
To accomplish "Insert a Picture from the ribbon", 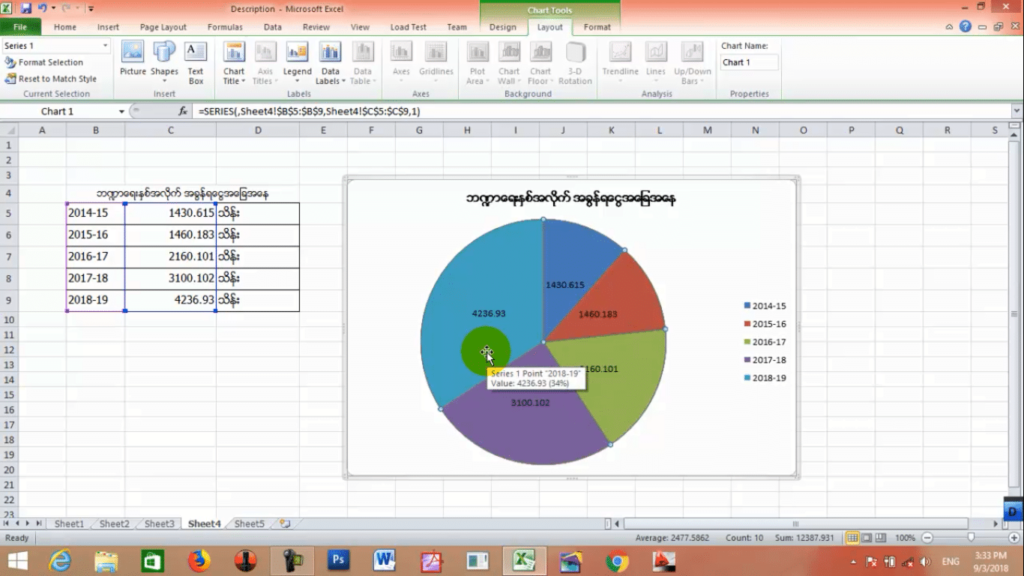I will (x=133, y=59).
